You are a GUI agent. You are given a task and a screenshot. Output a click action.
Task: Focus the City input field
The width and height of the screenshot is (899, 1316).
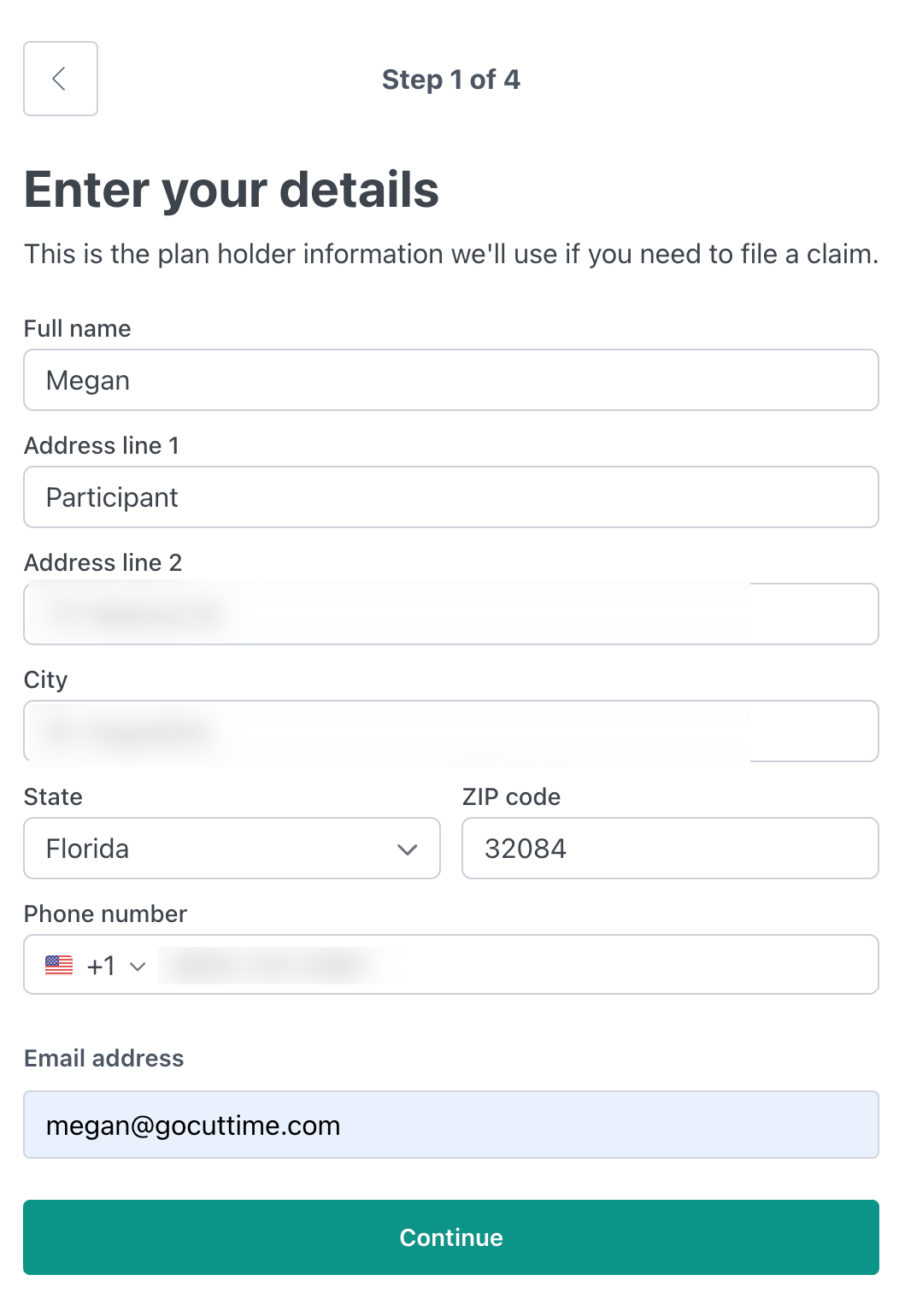pos(451,731)
